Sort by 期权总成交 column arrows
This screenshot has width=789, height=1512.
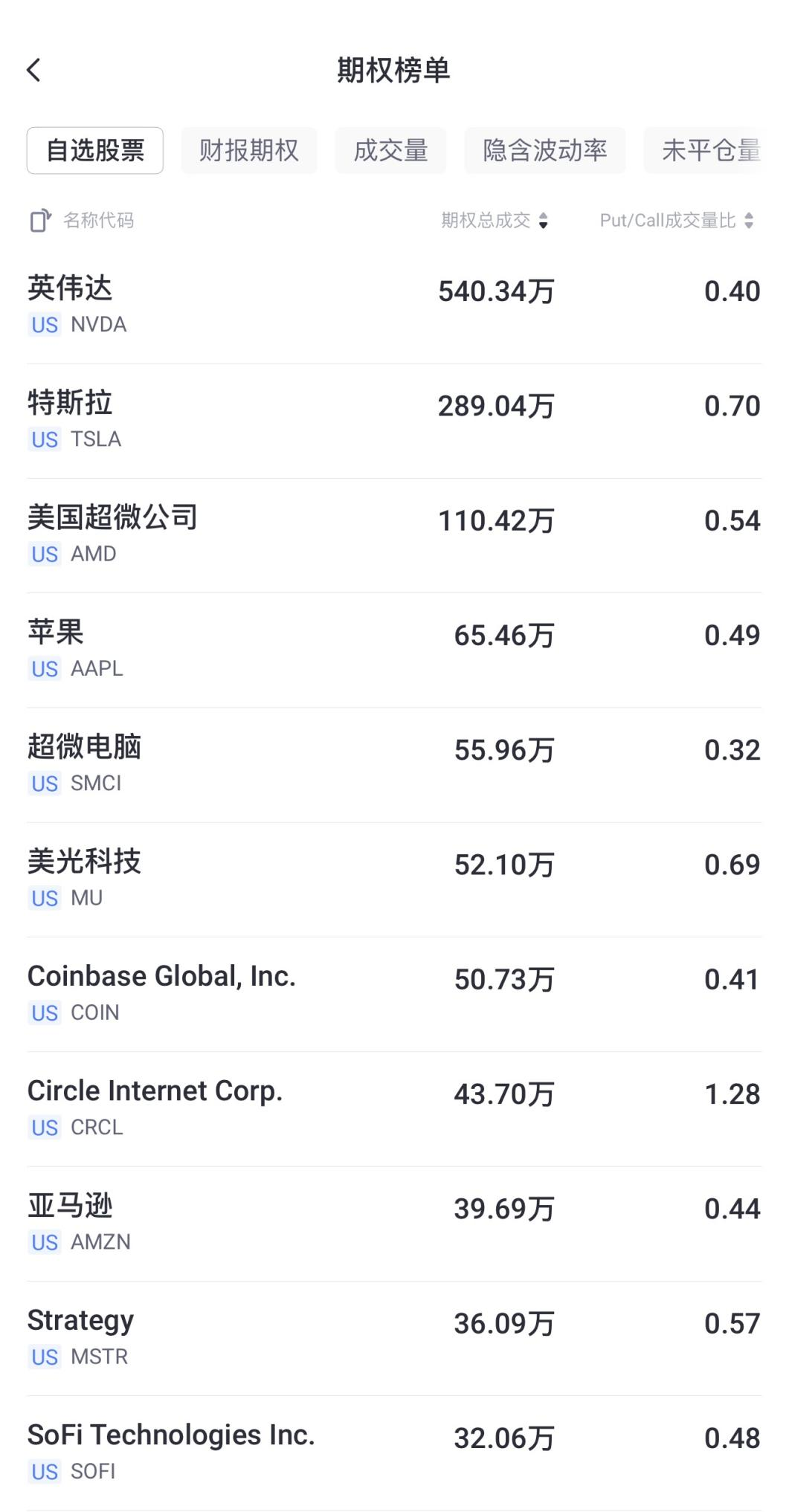pyautogui.click(x=543, y=221)
